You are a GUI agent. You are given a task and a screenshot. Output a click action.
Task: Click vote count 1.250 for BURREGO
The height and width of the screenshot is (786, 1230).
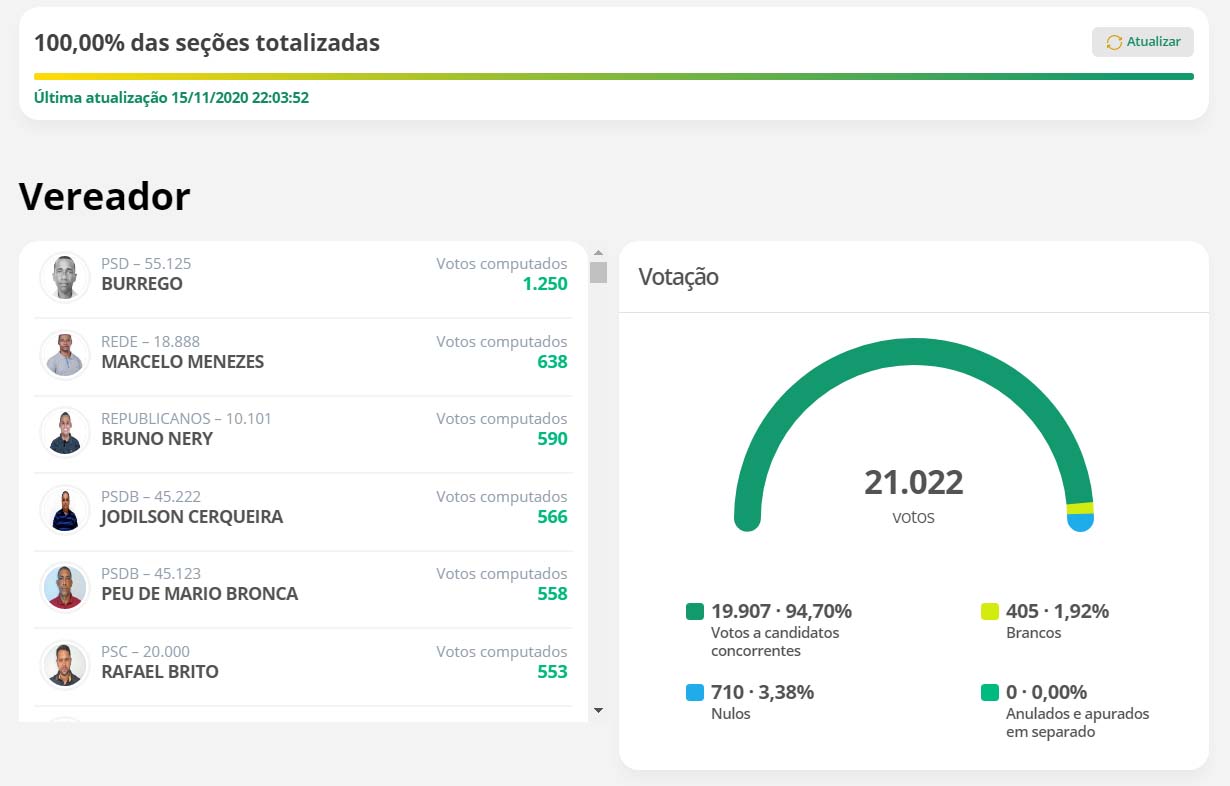point(545,284)
